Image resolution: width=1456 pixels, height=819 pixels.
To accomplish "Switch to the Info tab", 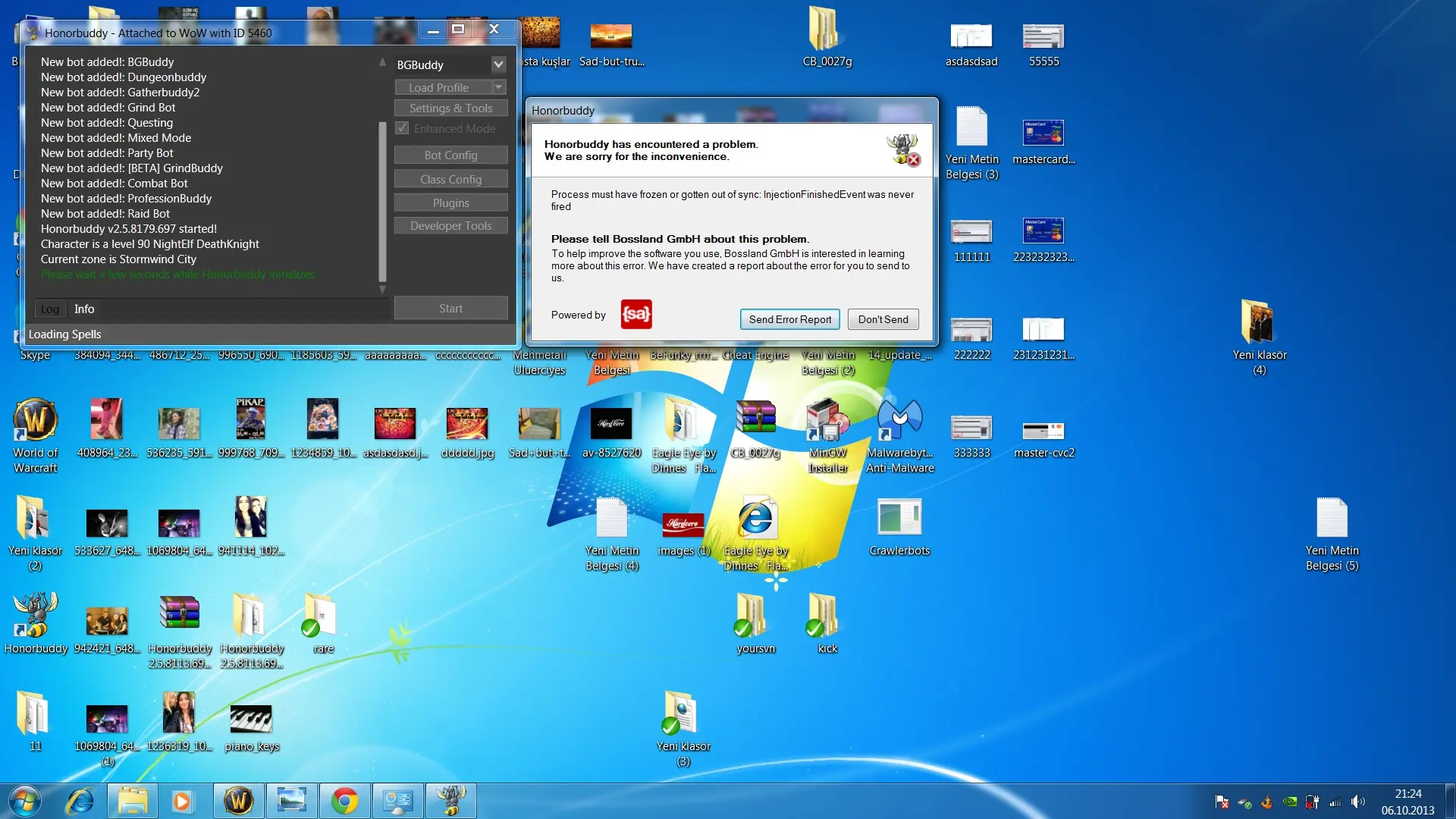I will pos(84,309).
